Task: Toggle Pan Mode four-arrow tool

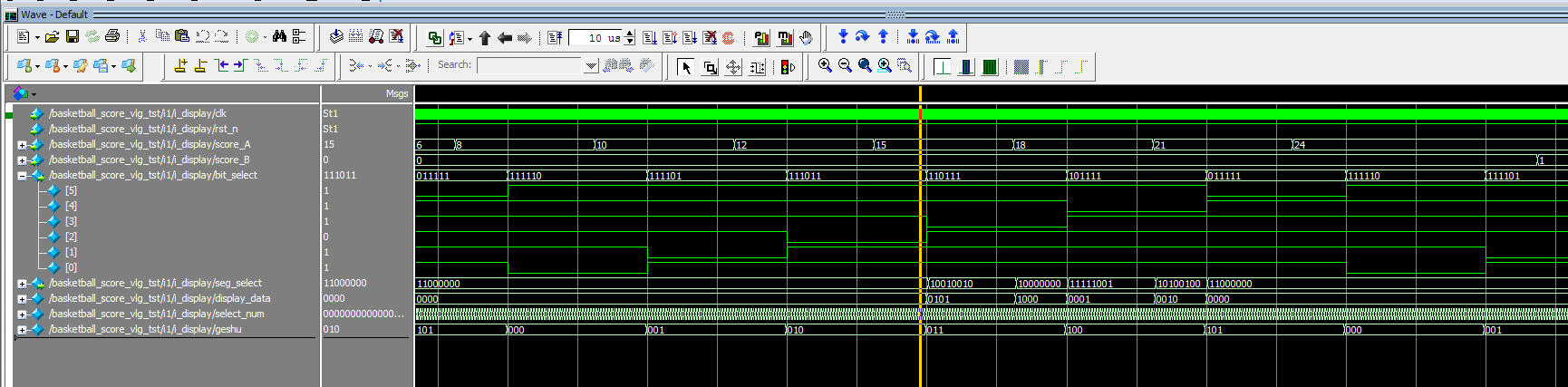Action: [733, 67]
